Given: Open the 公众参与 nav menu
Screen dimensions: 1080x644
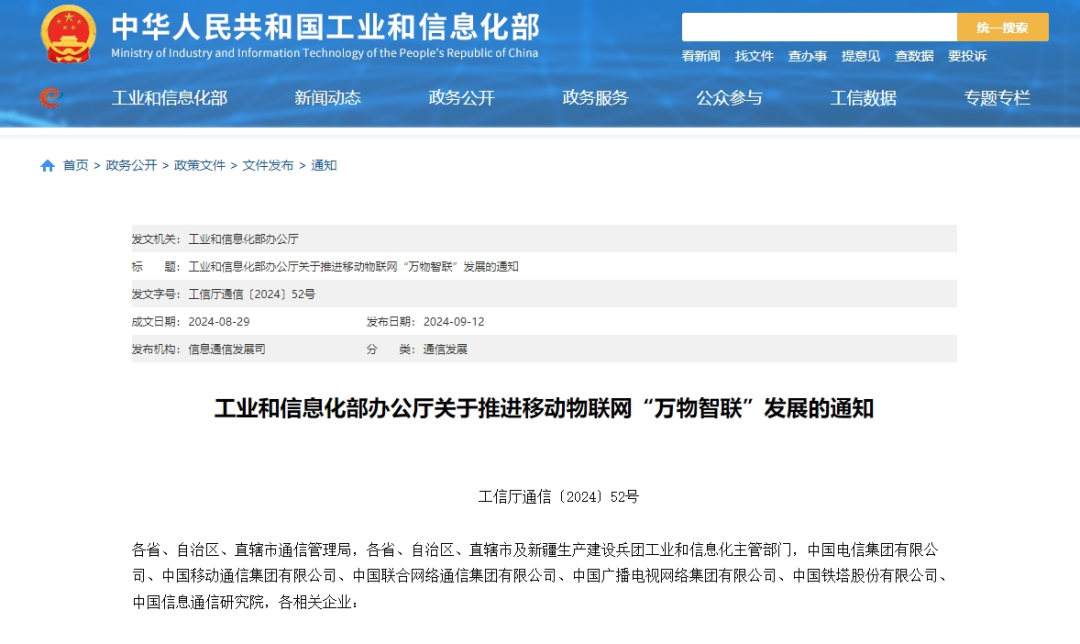Looking at the screenshot, I should tap(729, 98).
